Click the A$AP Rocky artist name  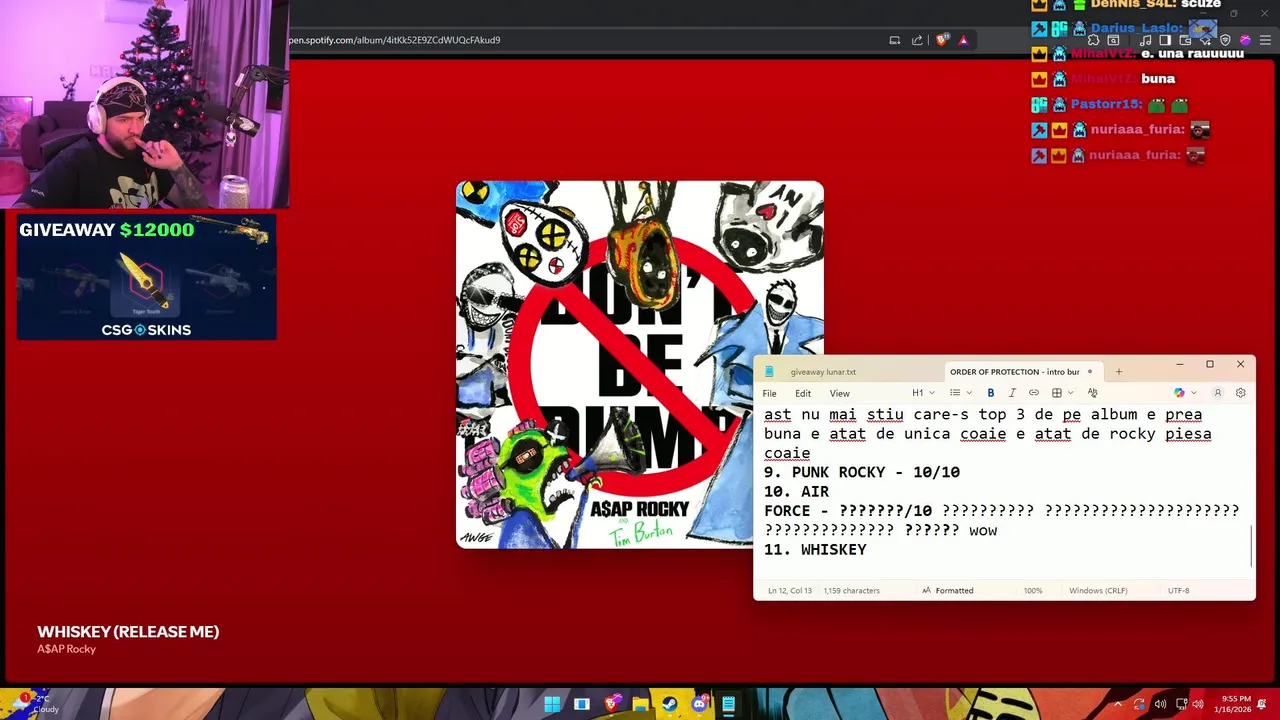tap(66, 649)
